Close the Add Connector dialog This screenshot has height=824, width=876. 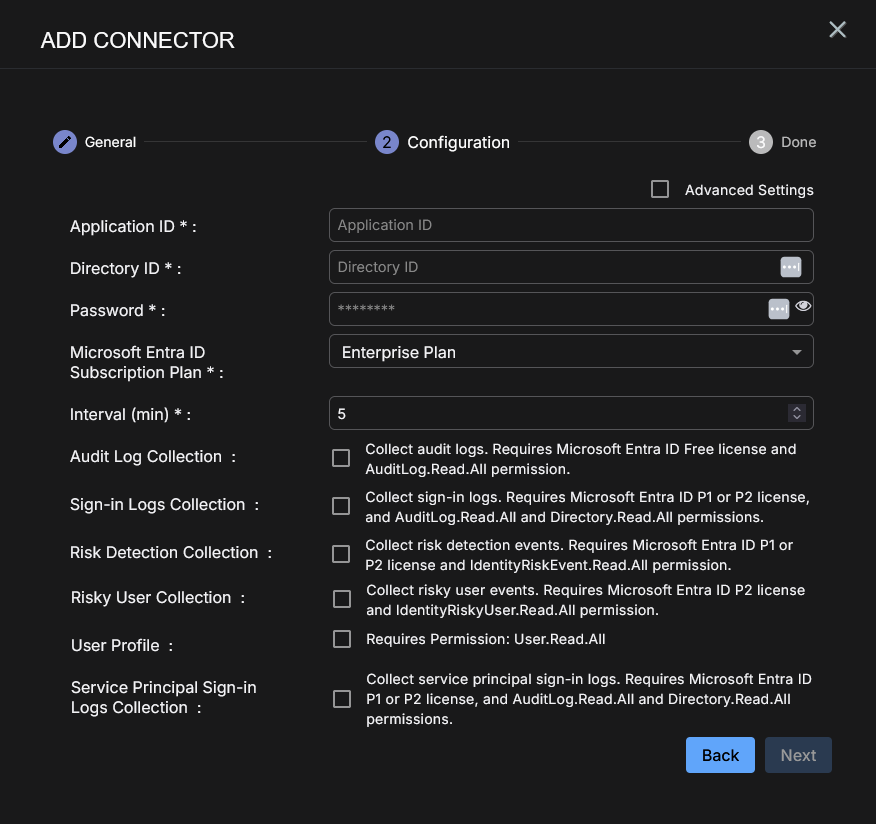[x=838, y=30]
